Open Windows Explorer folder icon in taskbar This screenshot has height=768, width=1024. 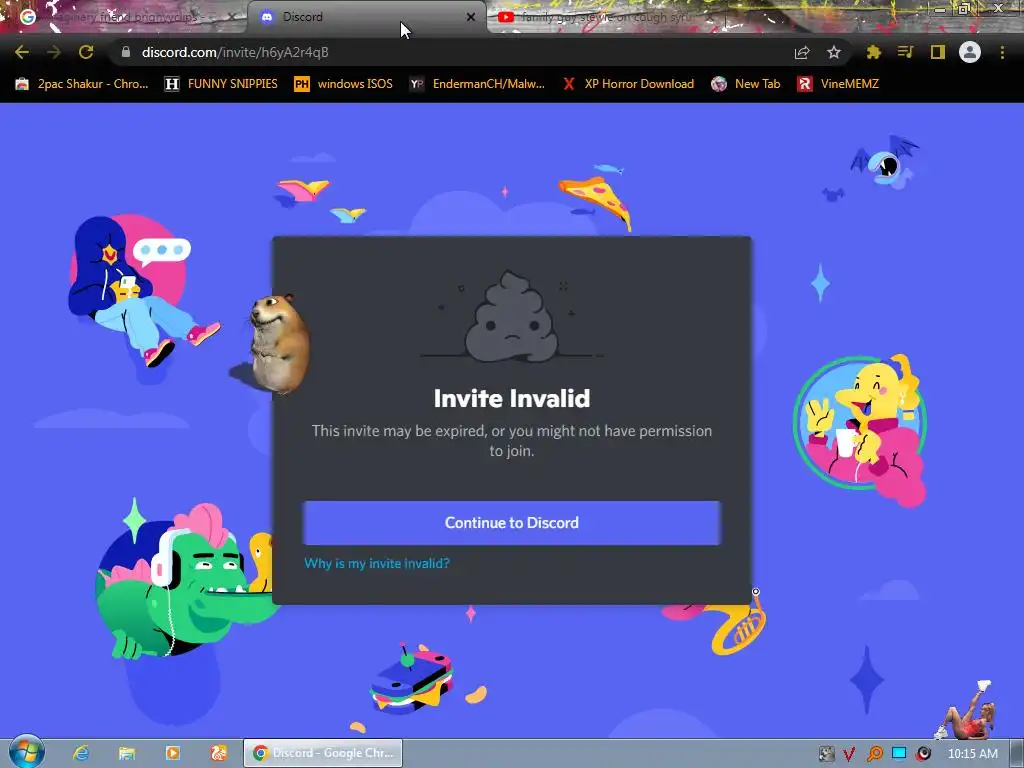click(127, 753)
